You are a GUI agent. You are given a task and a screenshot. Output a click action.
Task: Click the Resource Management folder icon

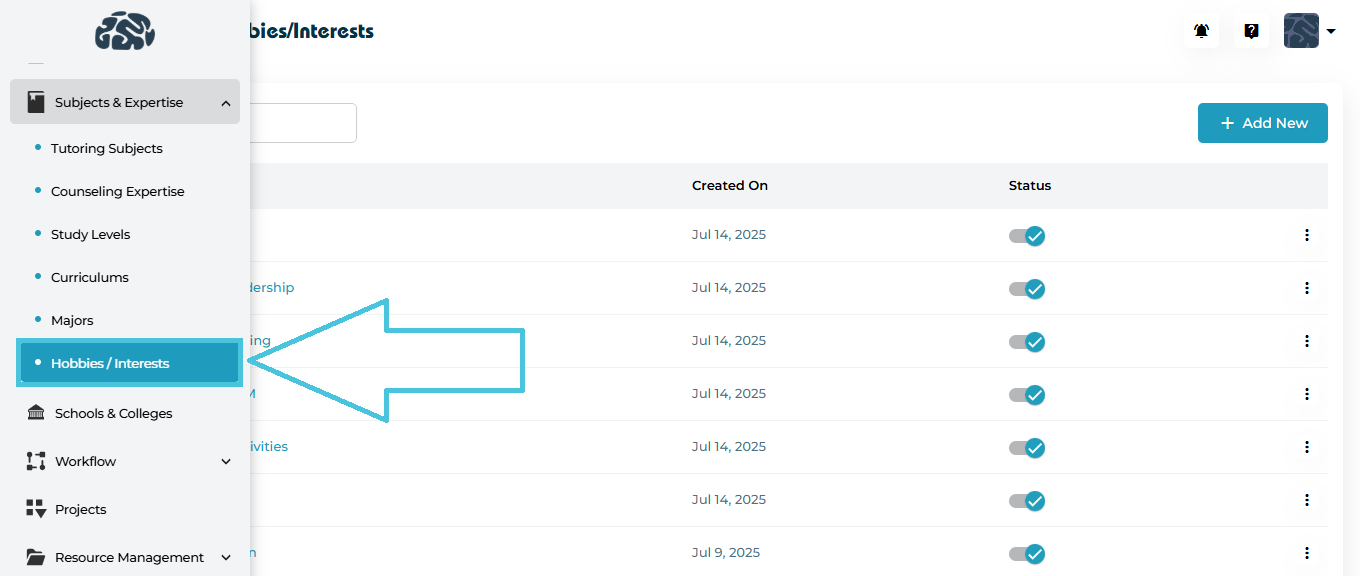point(36,557)
